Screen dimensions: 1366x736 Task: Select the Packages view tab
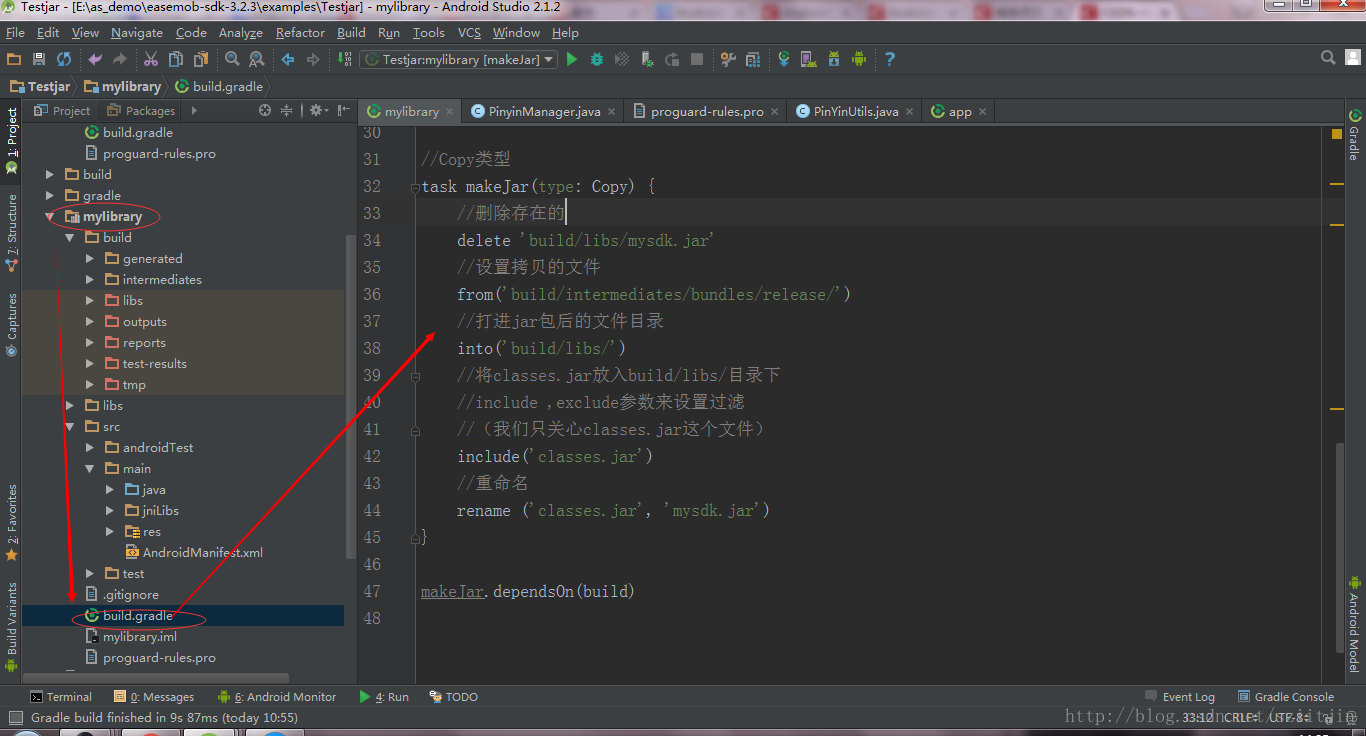point(141,110)
